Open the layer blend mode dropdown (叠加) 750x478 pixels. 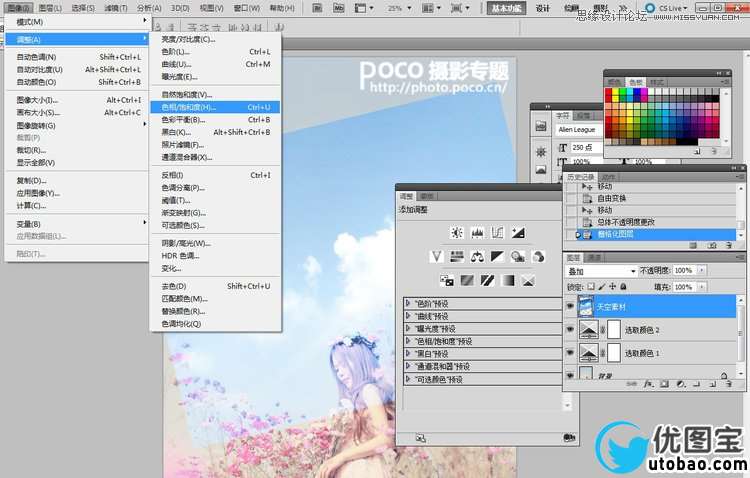601,271
